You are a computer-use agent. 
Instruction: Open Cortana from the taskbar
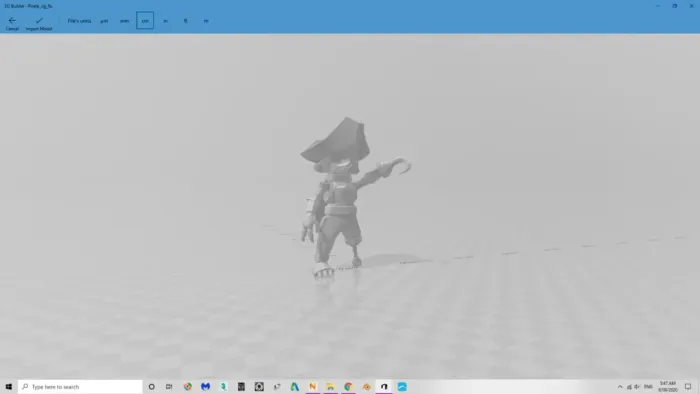152,387
